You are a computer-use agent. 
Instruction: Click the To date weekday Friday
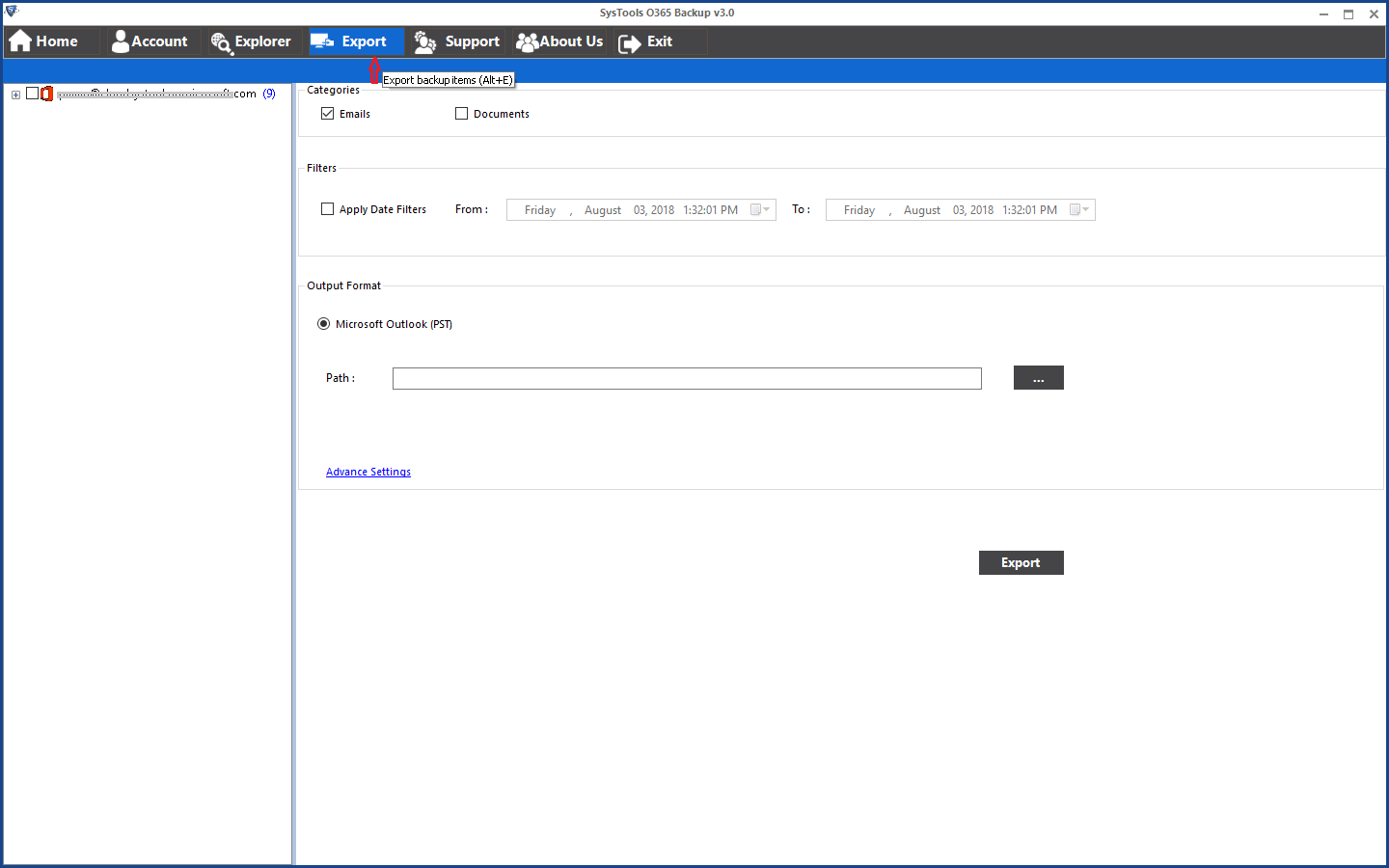tap(859, 210)
